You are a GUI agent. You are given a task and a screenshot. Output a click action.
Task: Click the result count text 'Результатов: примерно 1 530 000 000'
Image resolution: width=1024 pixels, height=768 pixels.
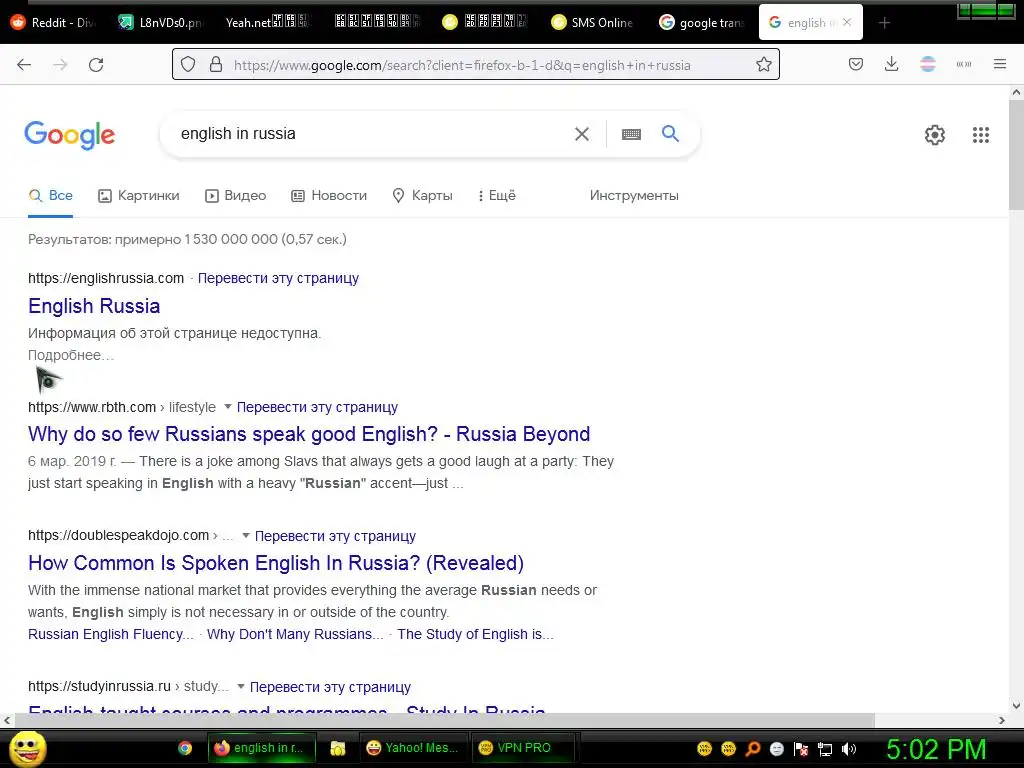pos(153,239)
